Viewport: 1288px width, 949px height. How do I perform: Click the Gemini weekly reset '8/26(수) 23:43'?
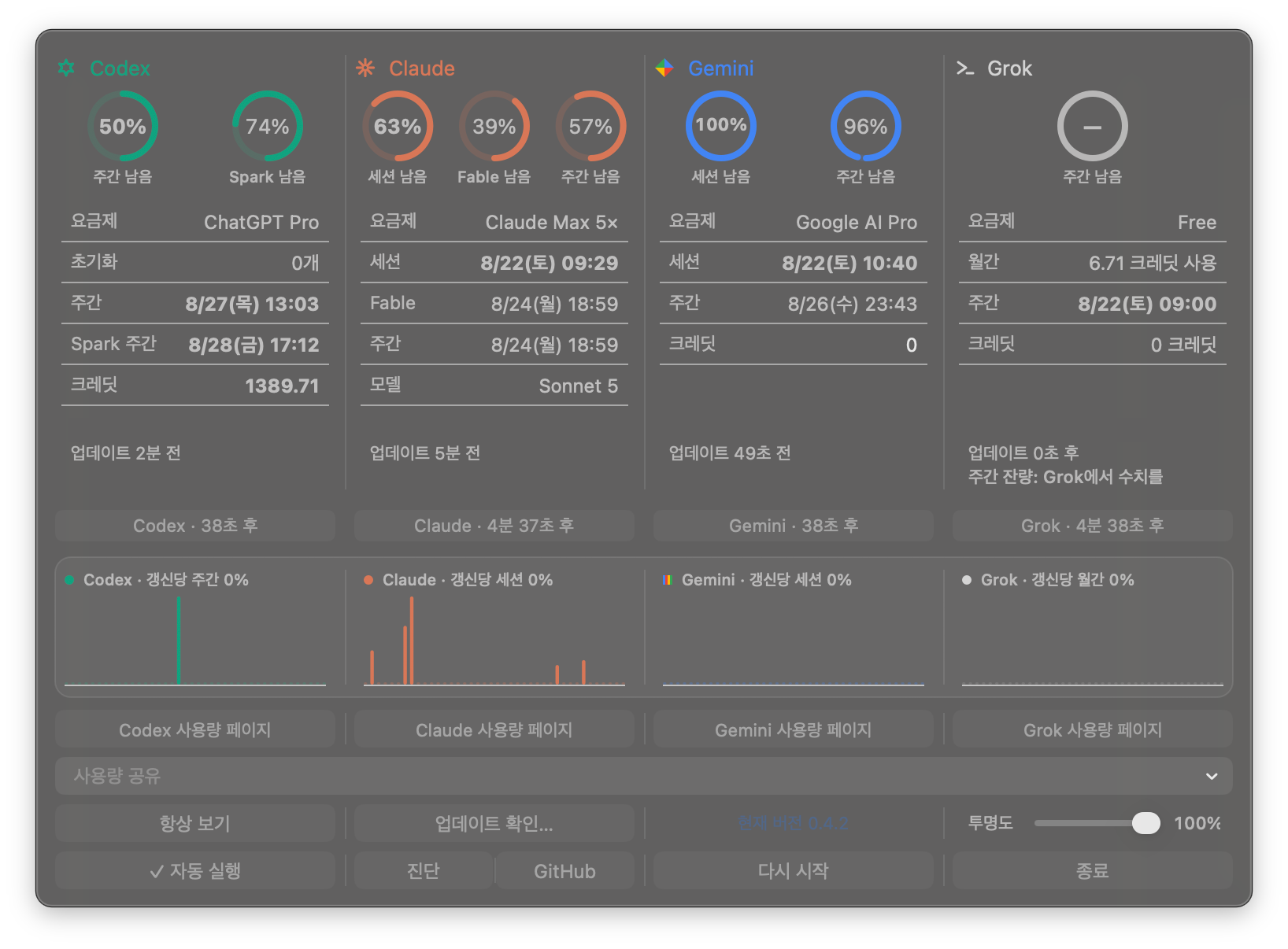[853, 304]
